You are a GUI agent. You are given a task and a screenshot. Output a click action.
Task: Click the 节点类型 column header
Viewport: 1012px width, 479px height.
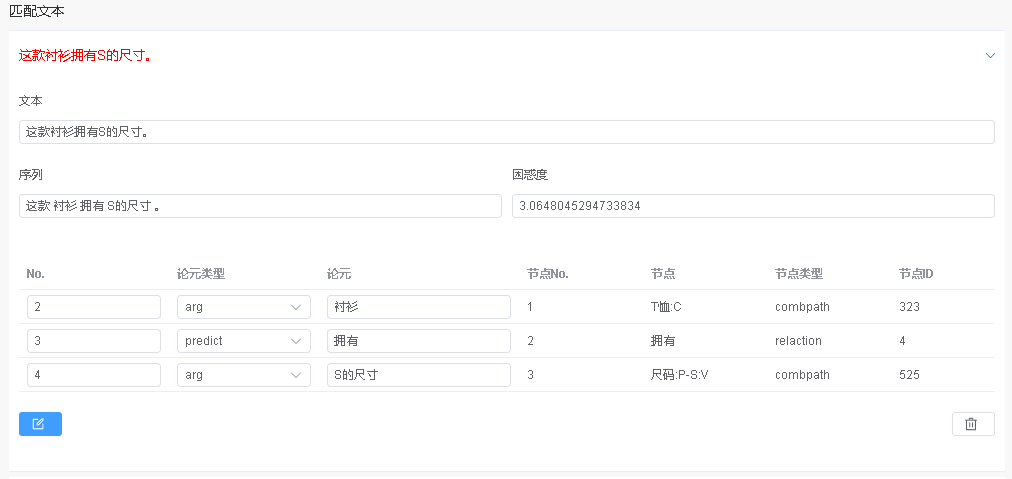pos(798,274)
